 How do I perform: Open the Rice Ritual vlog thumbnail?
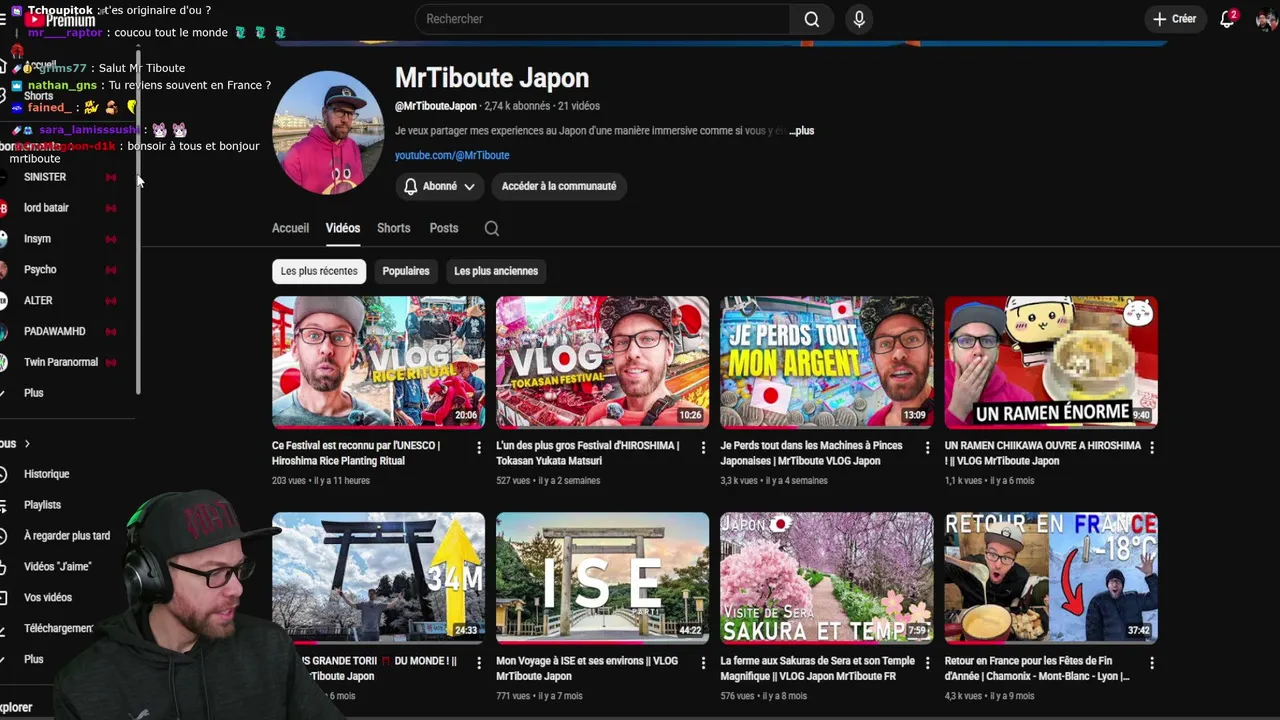click(378, 362)
